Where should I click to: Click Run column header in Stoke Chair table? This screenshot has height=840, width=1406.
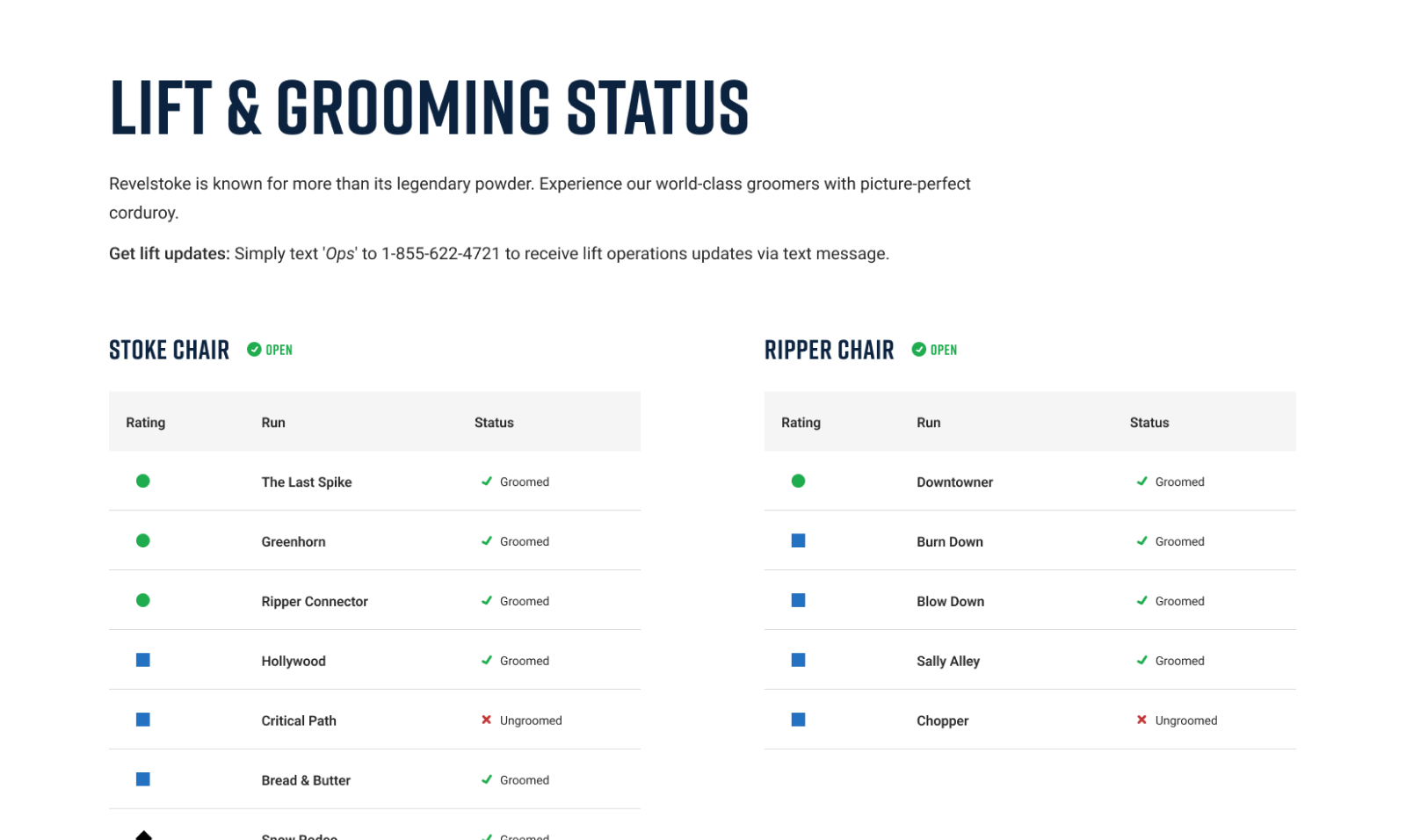click(273, 423)
